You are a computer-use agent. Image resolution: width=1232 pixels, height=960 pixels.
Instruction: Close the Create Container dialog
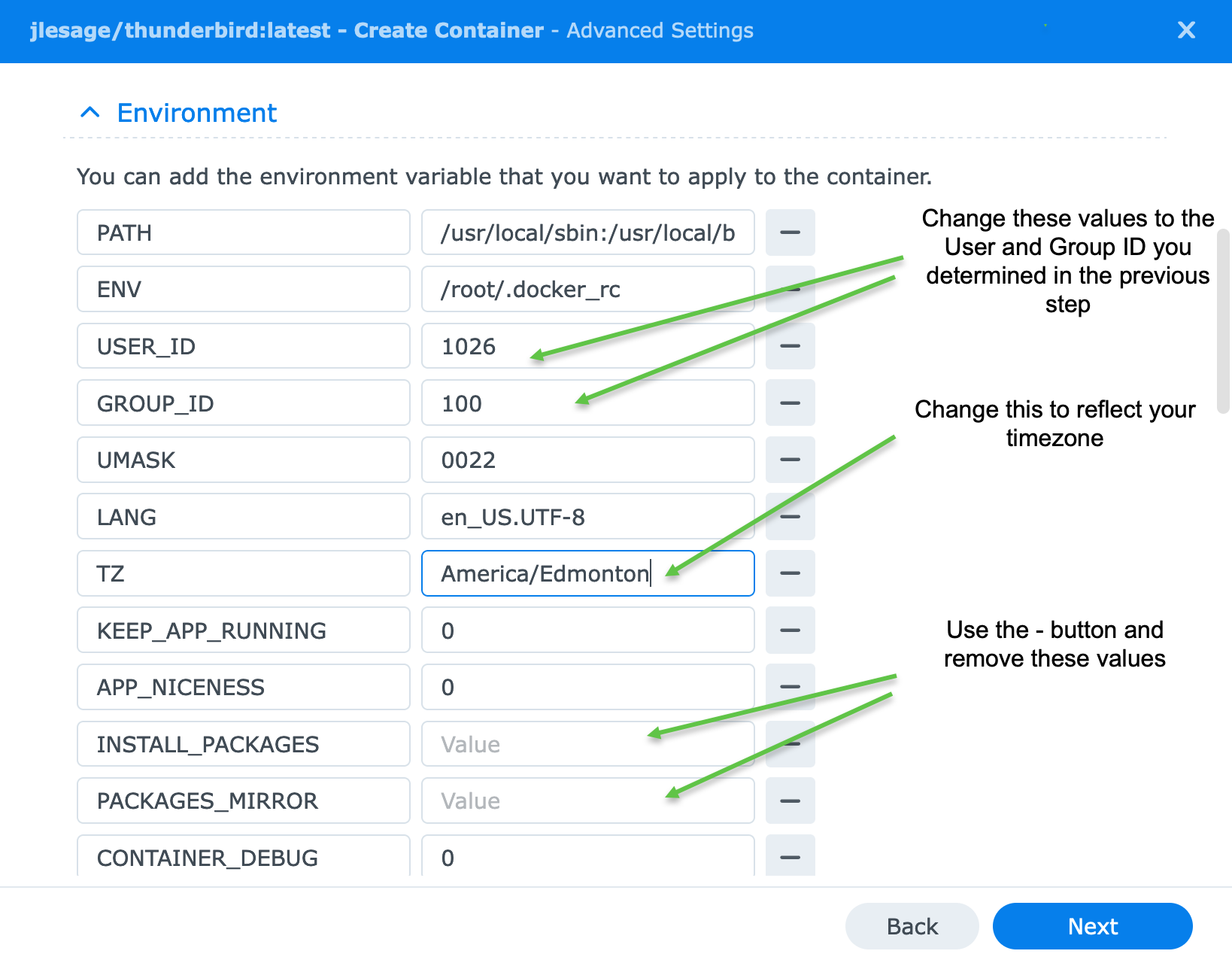pyautogui.click(x=1186, y=30)
